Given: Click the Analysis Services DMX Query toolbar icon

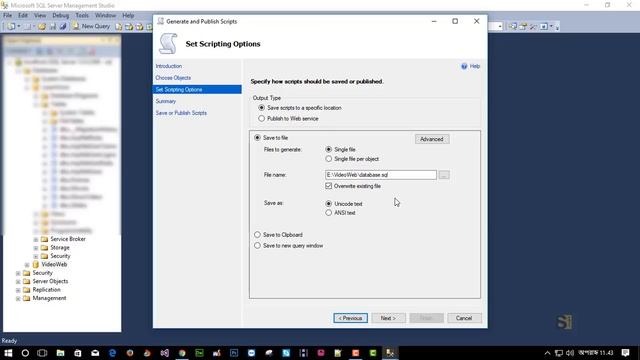Looking at the screenshot, I should tap(140, 27).
